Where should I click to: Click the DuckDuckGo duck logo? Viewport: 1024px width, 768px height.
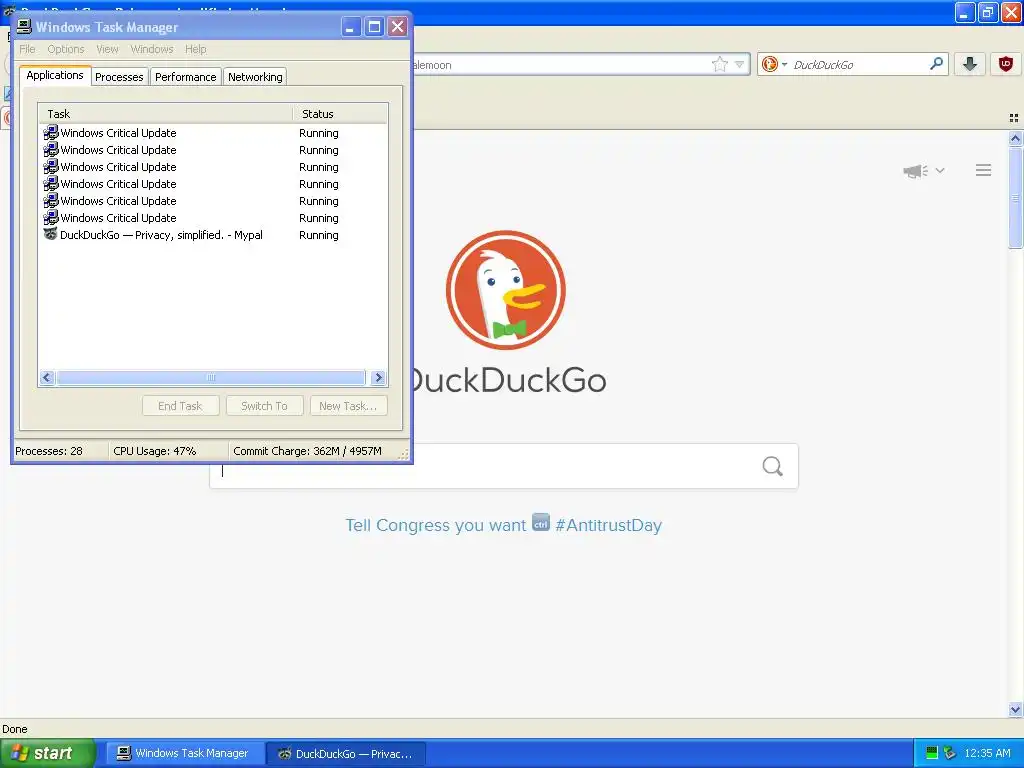[505, 290]
